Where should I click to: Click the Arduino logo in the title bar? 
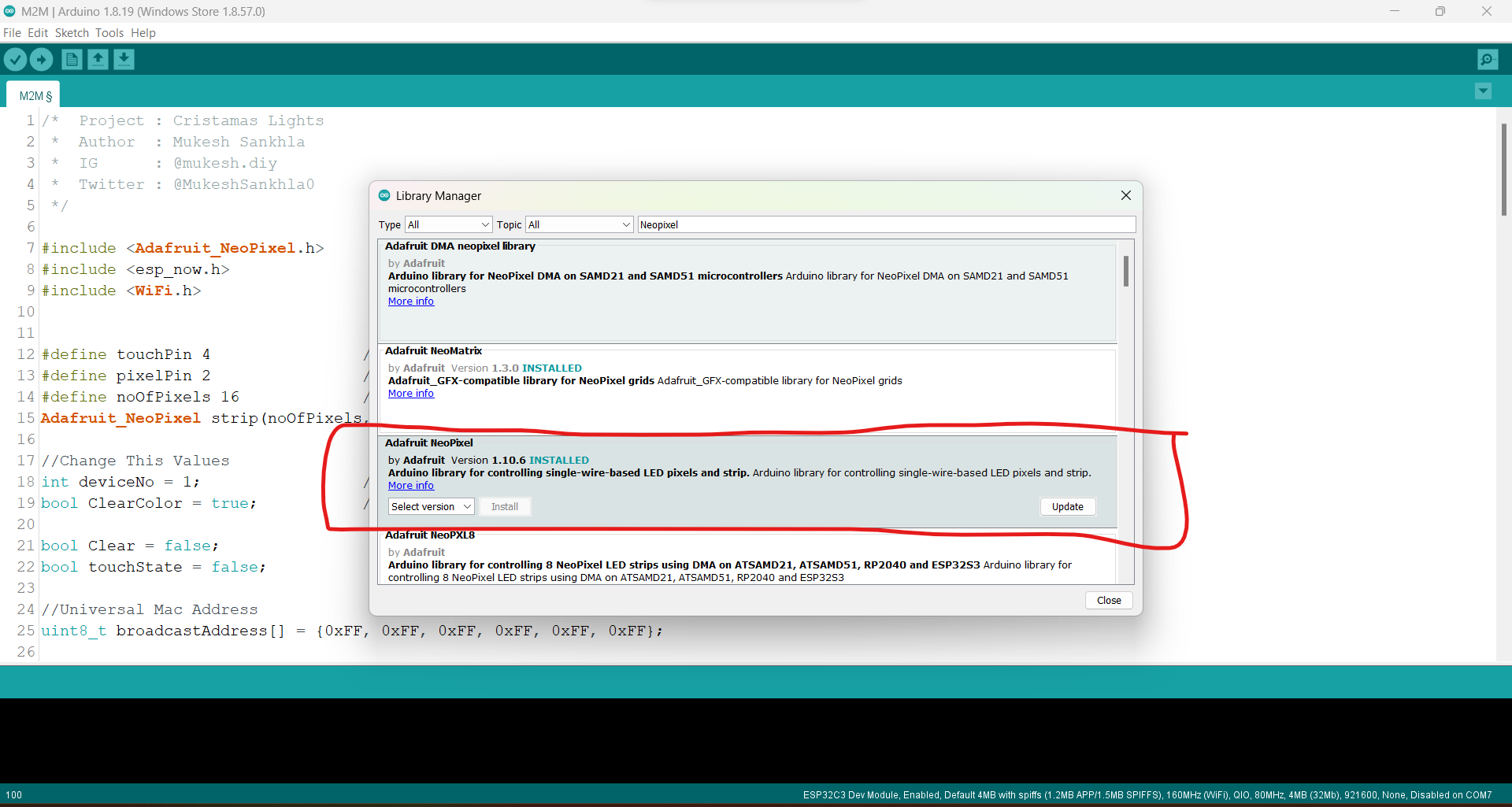point(8,11)
